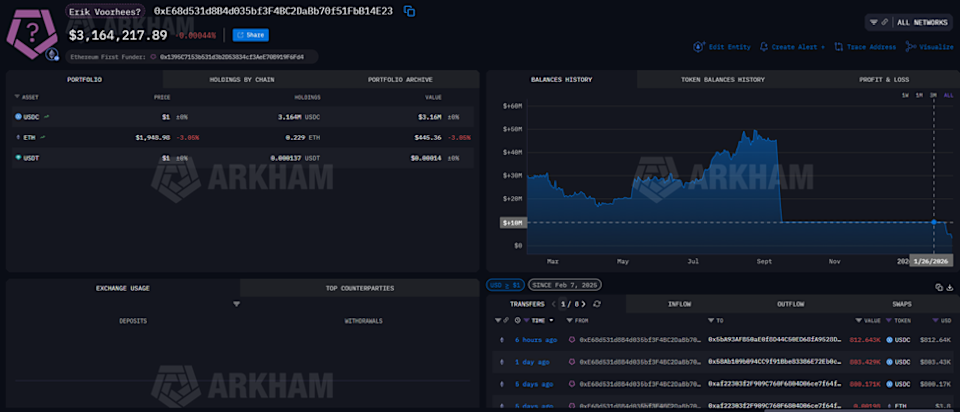Screen dimensions: 960x412
Task: Open recipient address 0x5bA93AFB50... in transfers
Action: (x=774, y=339)
